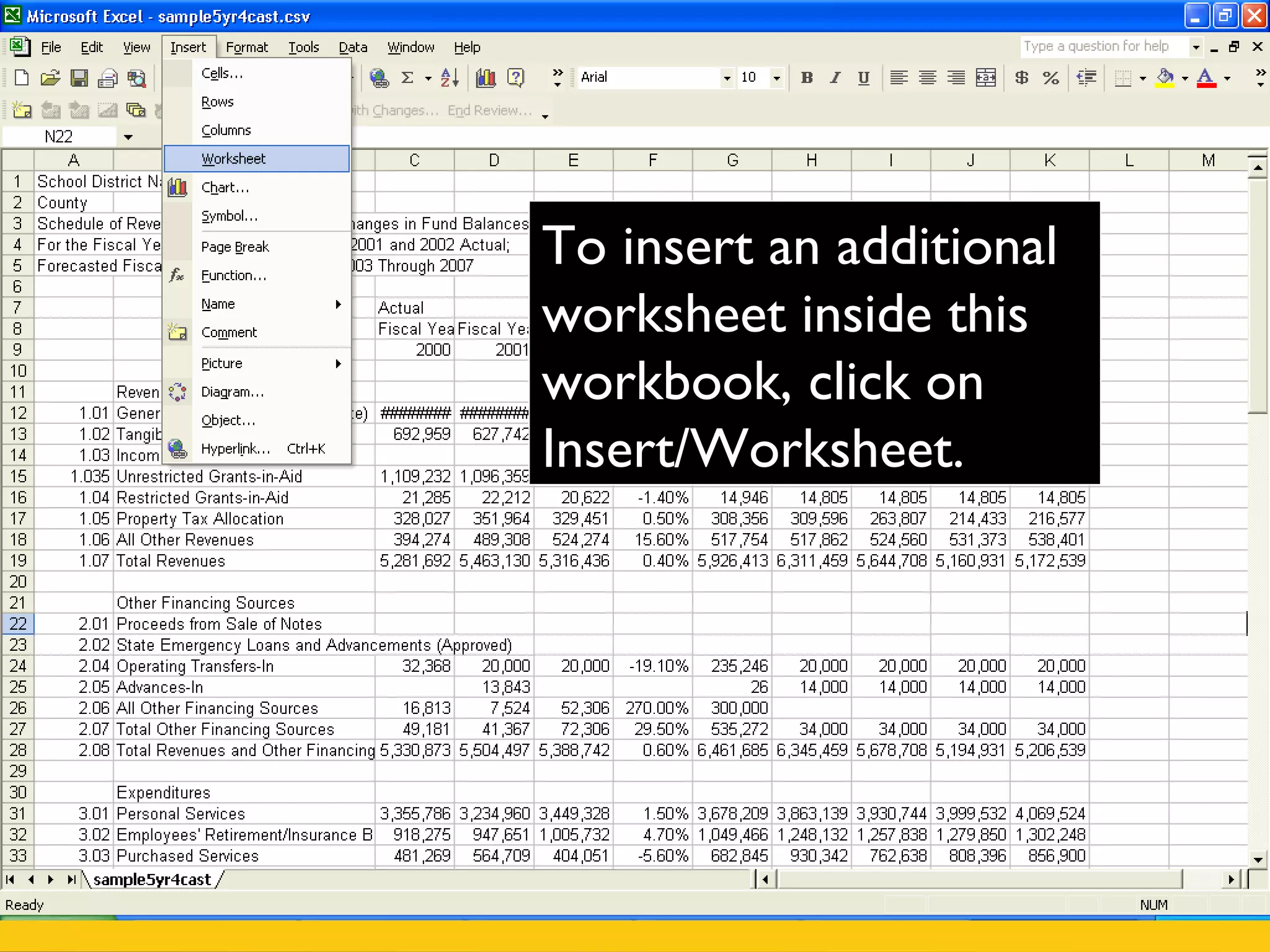Click the AutoSum sigma icon

(407, 77)
